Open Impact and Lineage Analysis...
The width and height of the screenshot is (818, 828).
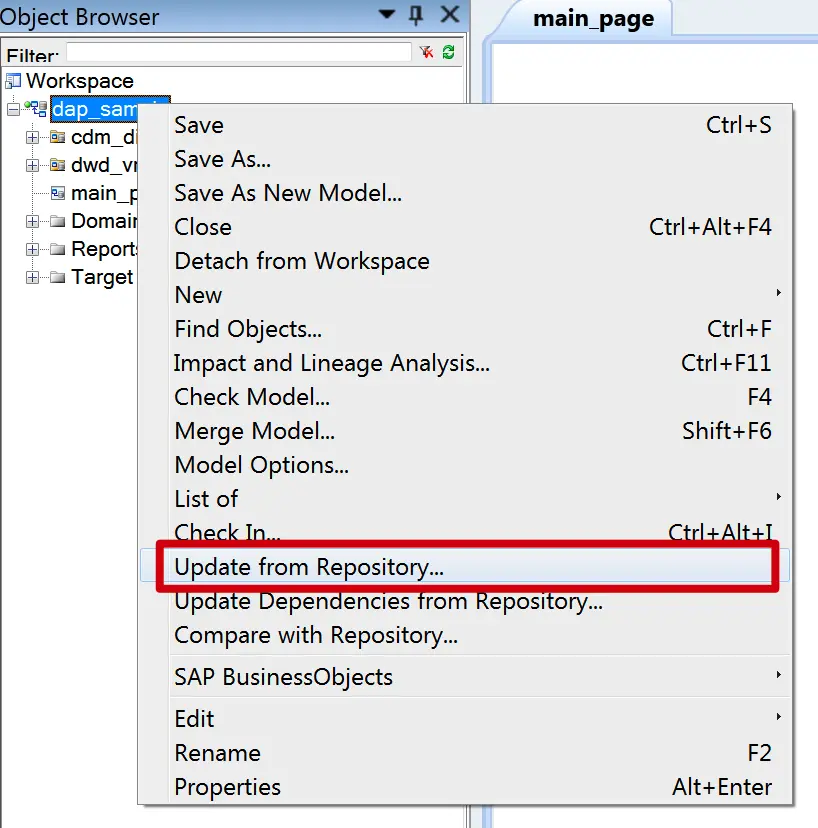tap(465, 363)
